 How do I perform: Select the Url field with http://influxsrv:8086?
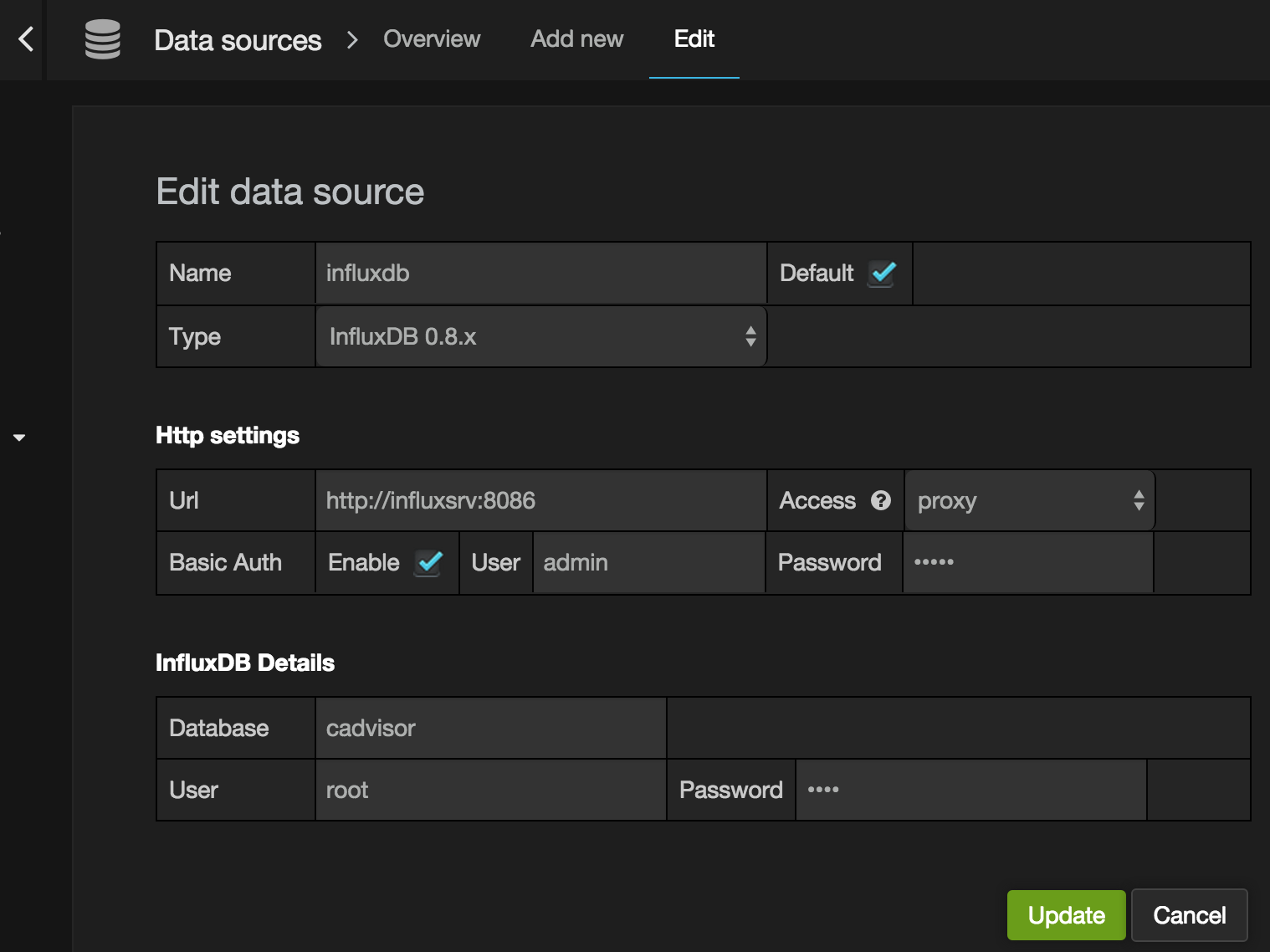pyautogui.click(x=540, y=500)
